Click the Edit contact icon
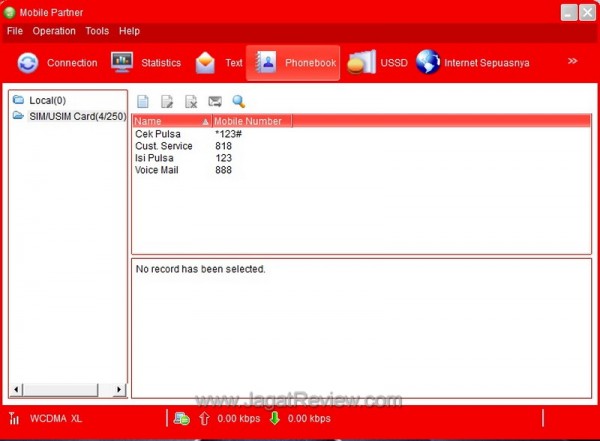Screen dimensions: 600x441 coord(167,101)
